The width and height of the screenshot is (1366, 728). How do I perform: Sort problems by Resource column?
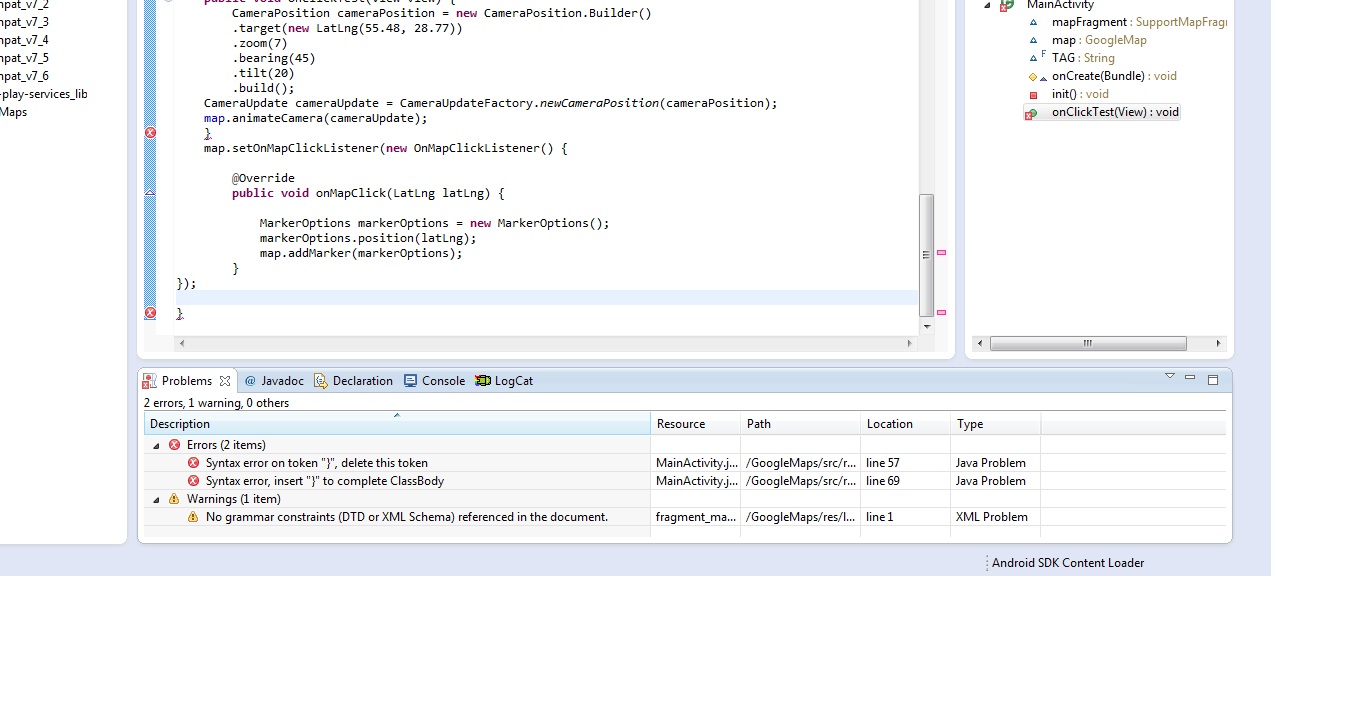click(x=695, y=424)
